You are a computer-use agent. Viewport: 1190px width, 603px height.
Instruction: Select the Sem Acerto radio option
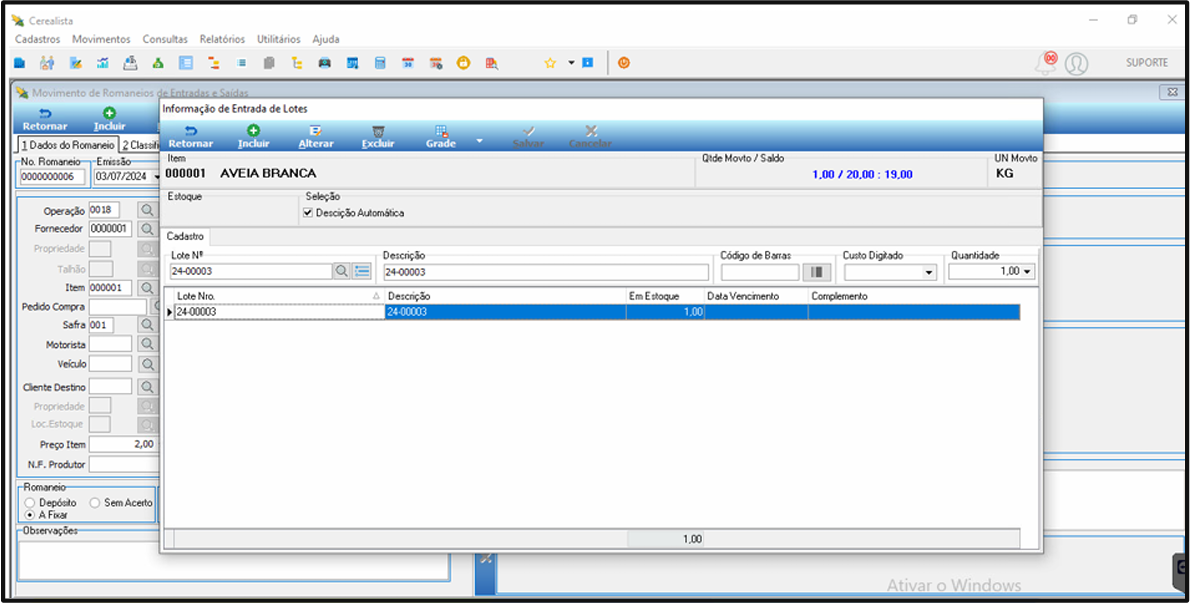(95, 503)
